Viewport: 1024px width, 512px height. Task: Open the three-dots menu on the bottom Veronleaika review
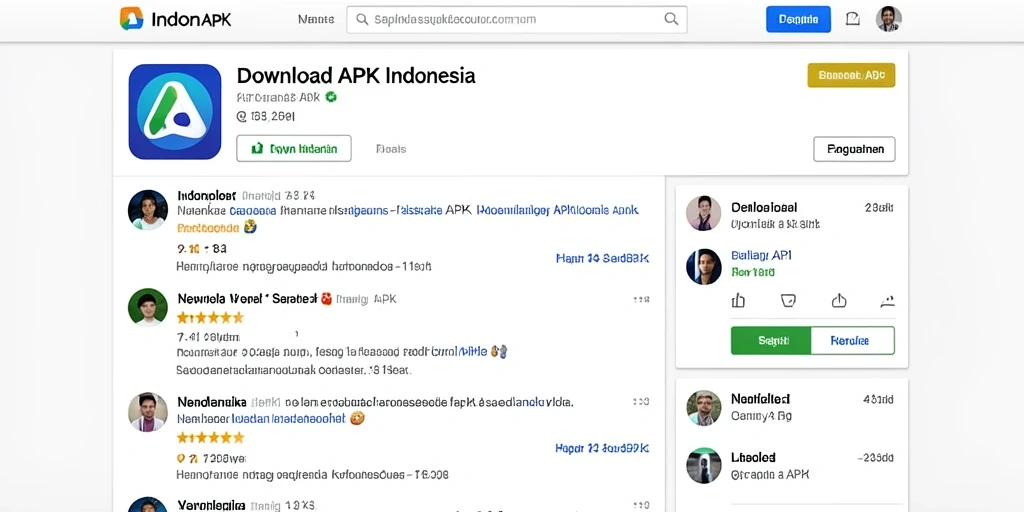641,505
